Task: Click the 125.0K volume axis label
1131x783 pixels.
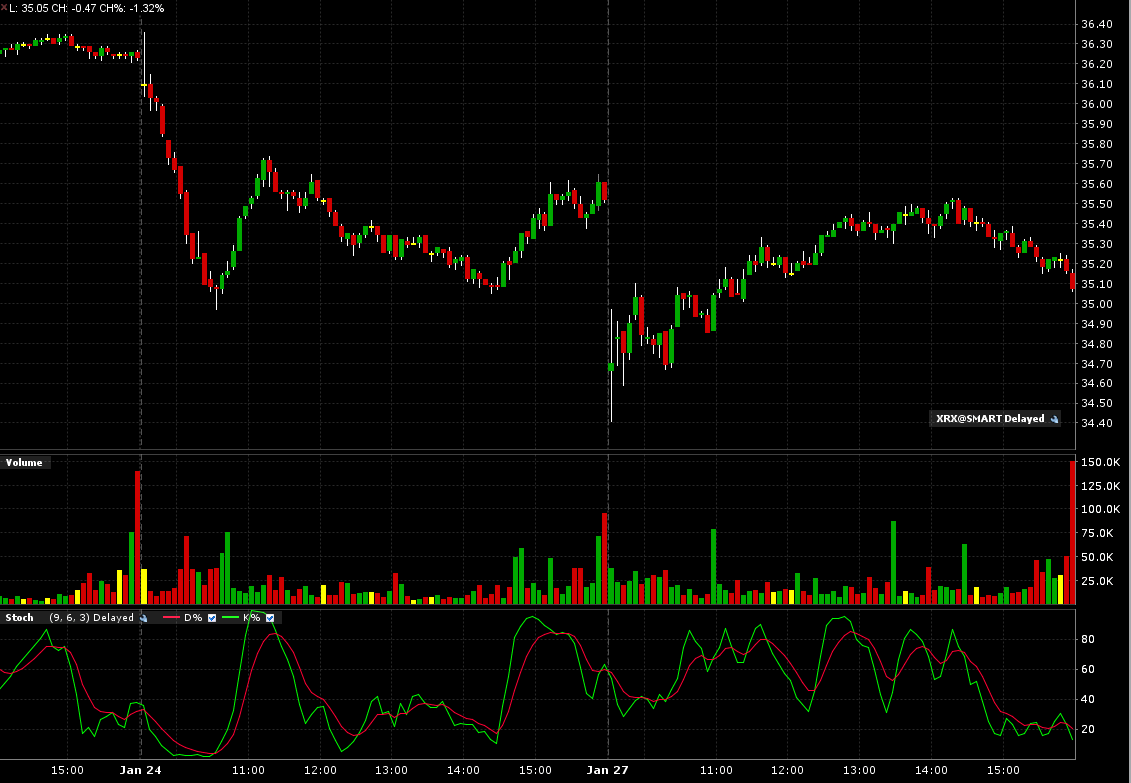Action: [1101, 487]
